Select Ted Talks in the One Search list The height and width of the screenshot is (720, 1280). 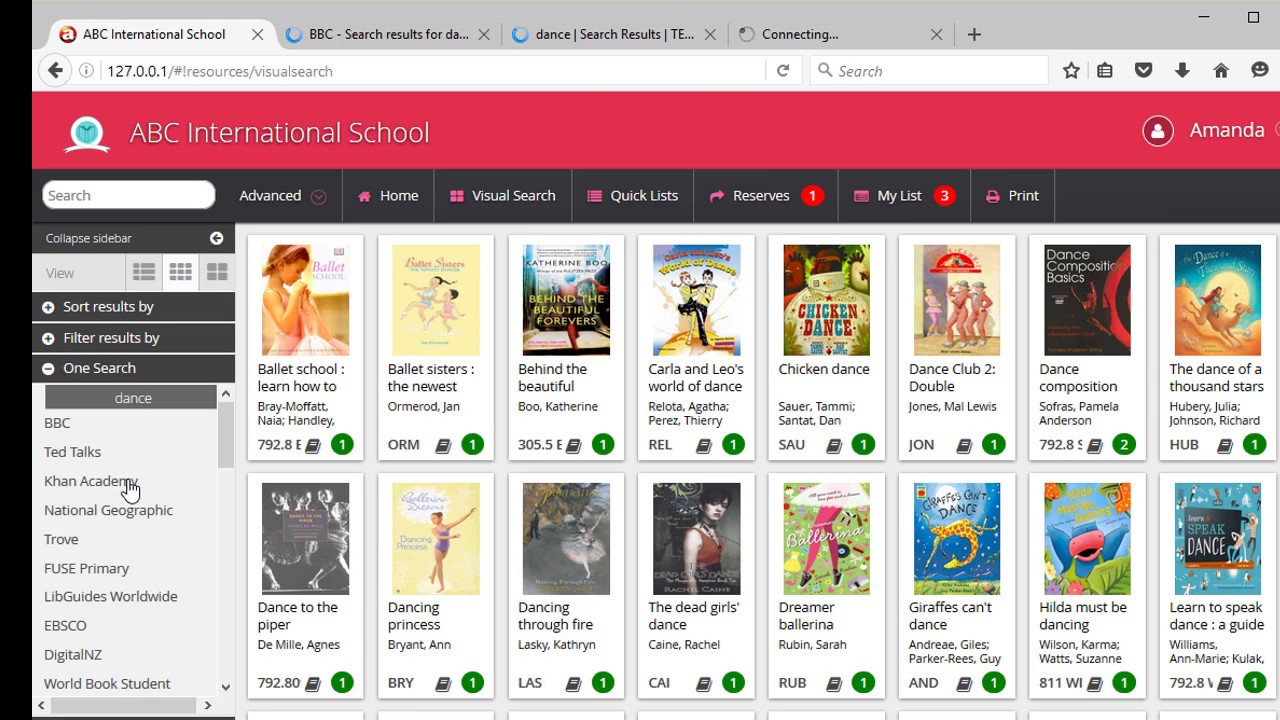pyautogui.click(x=72, y=452)
